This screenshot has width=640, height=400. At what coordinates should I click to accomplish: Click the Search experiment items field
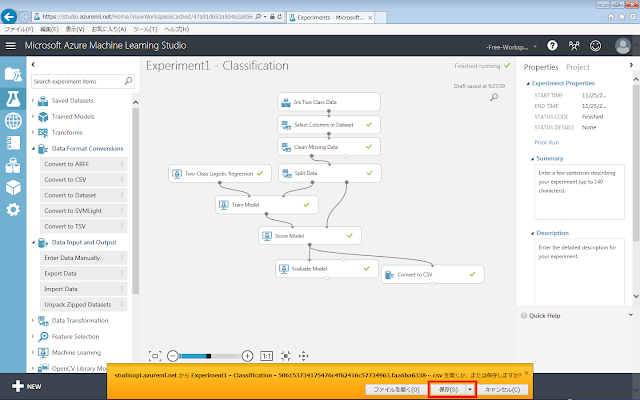[x=80, y=82]
